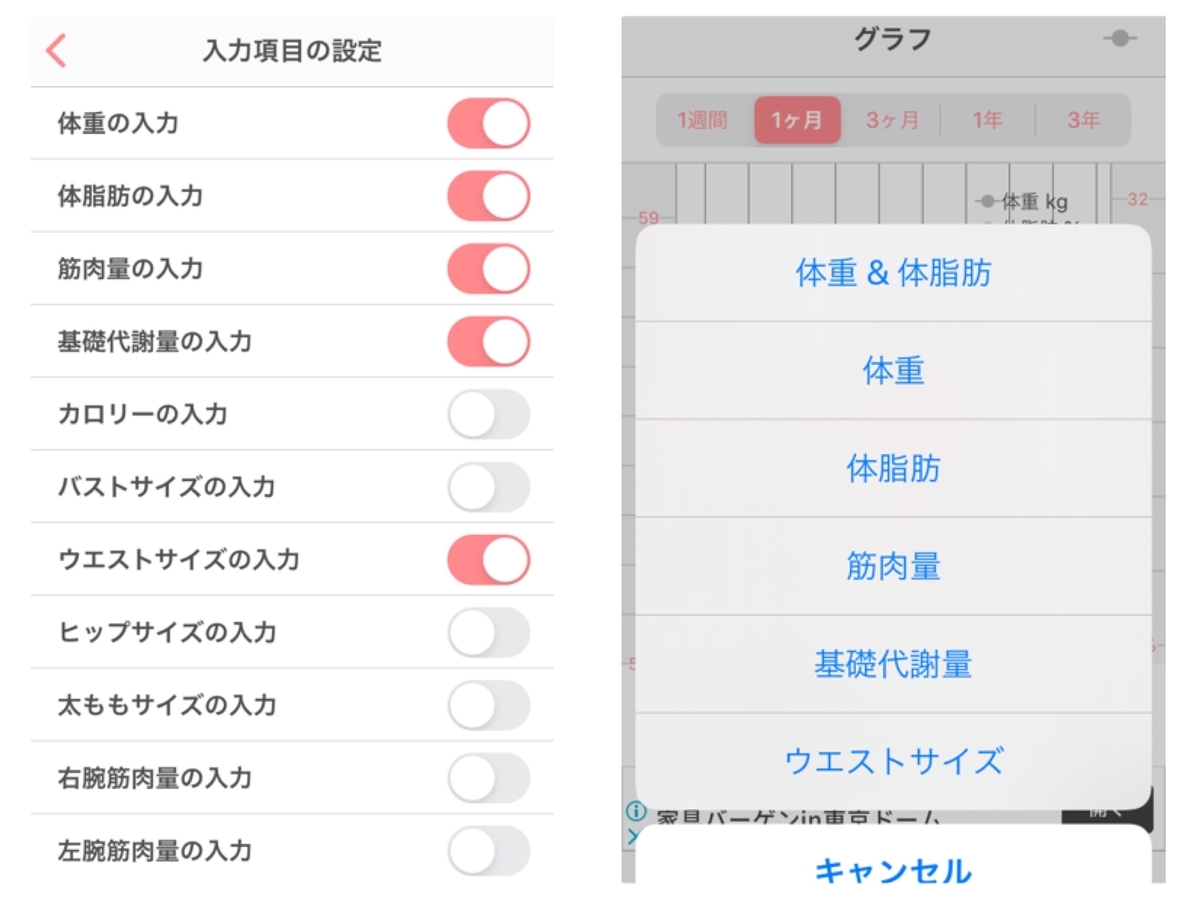Screen dimensions: 1200x900
Task: Click the slider icon beside the グラフ title
Action: tap(1120, 40)
